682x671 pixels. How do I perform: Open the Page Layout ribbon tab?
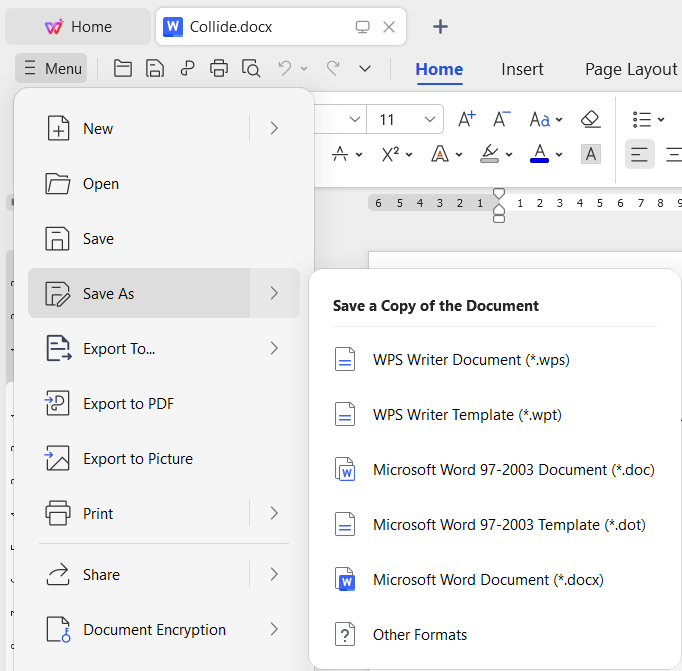coord(631,69)
